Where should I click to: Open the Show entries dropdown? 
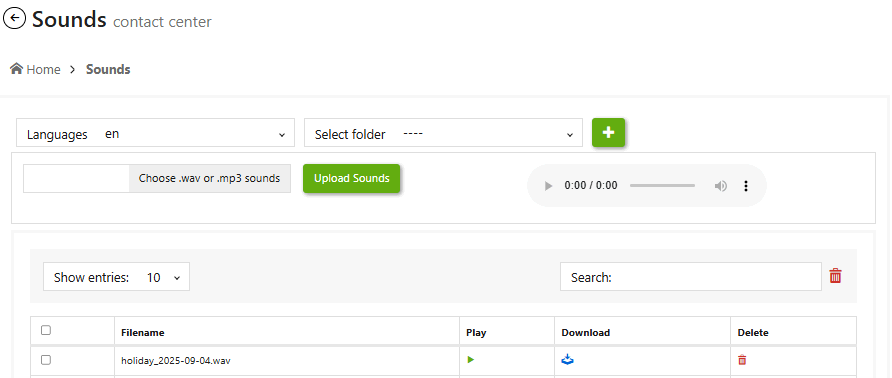pyautogui.click(x=117, y=277)
